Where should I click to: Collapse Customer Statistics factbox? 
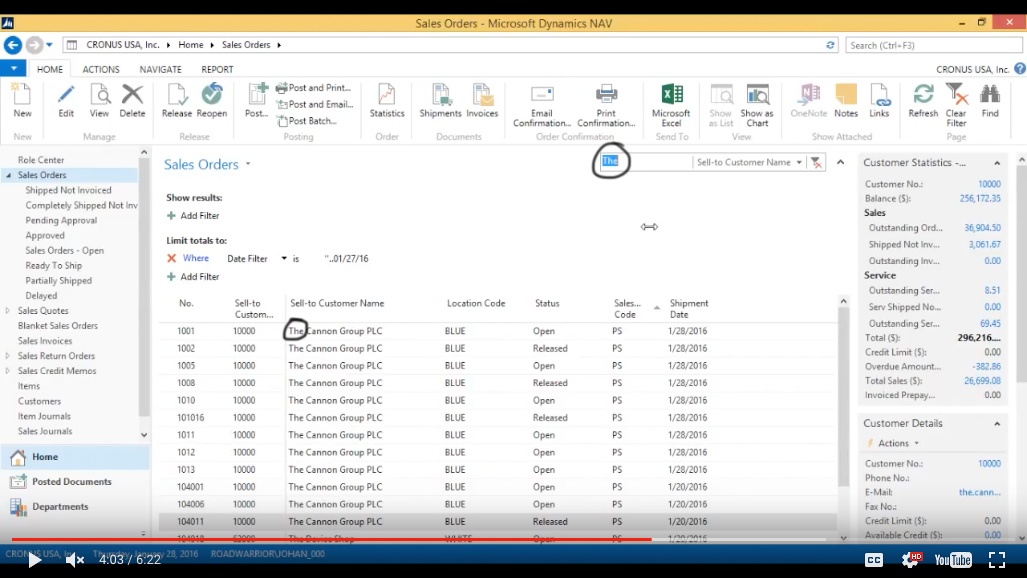(997, 163)
